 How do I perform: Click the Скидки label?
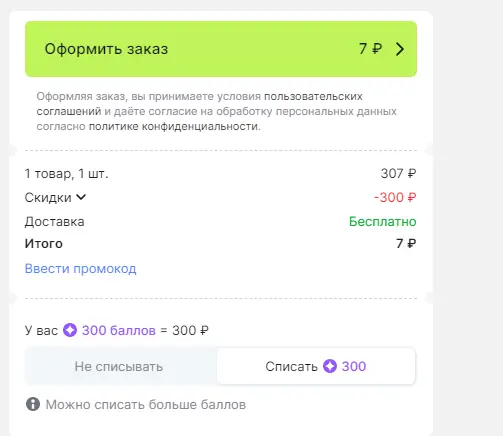point(48,198)
